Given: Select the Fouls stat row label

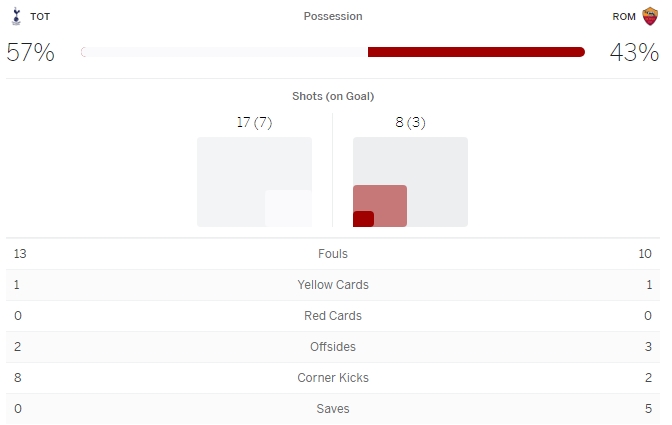Looking at the screenshot, I should pos(333,254).
